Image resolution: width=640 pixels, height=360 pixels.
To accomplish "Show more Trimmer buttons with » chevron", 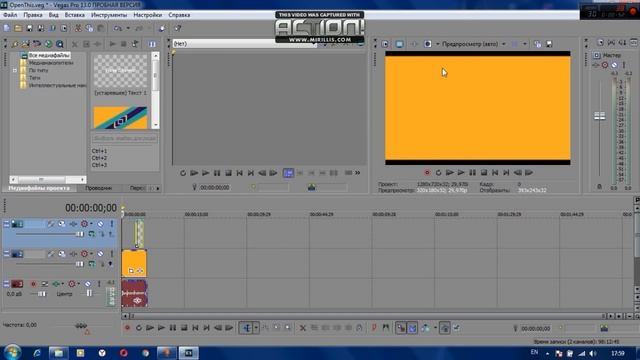I will (x=358, y=173).
